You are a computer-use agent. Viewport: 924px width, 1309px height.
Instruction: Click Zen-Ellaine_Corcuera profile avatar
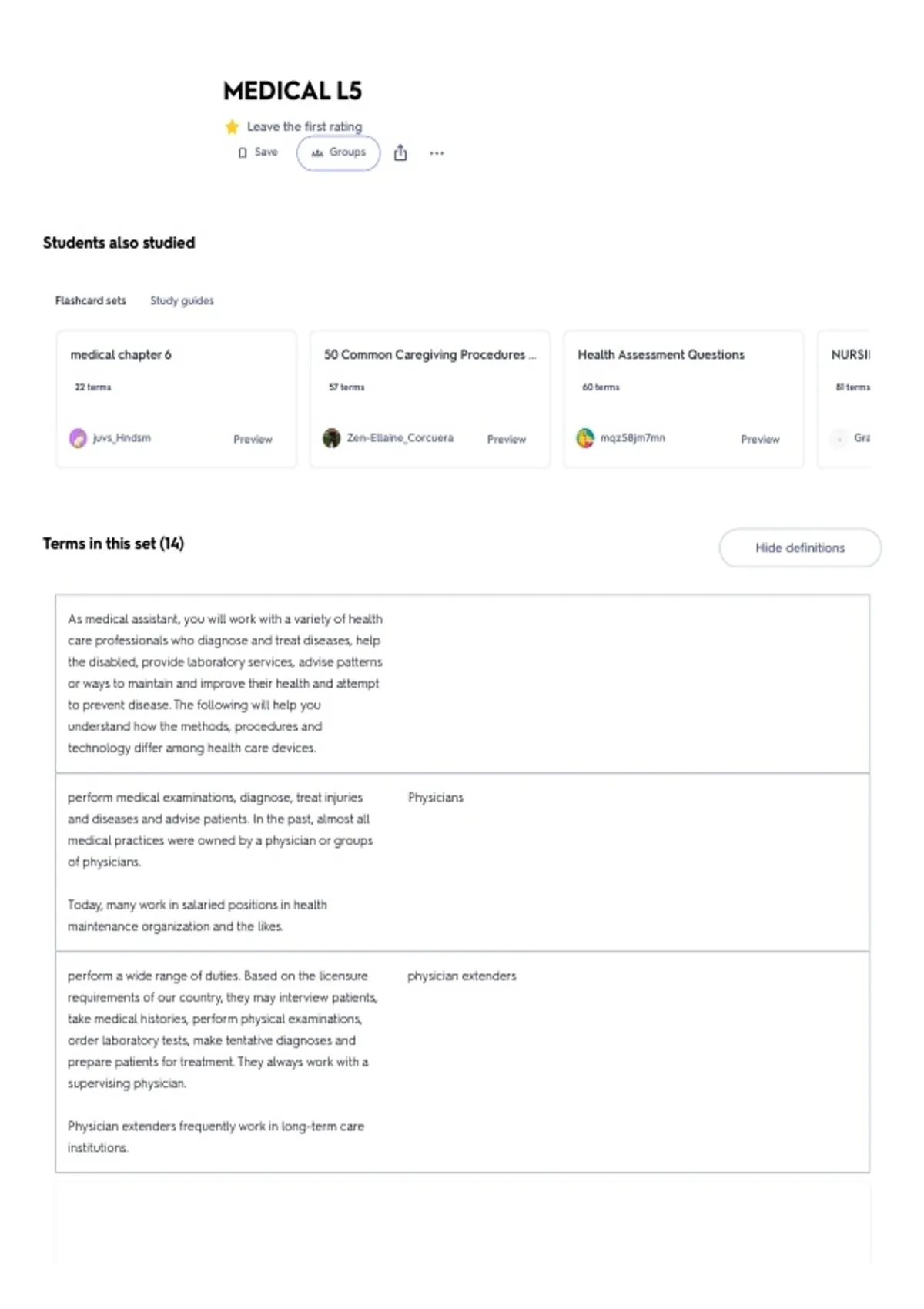(x=331, y=438)
